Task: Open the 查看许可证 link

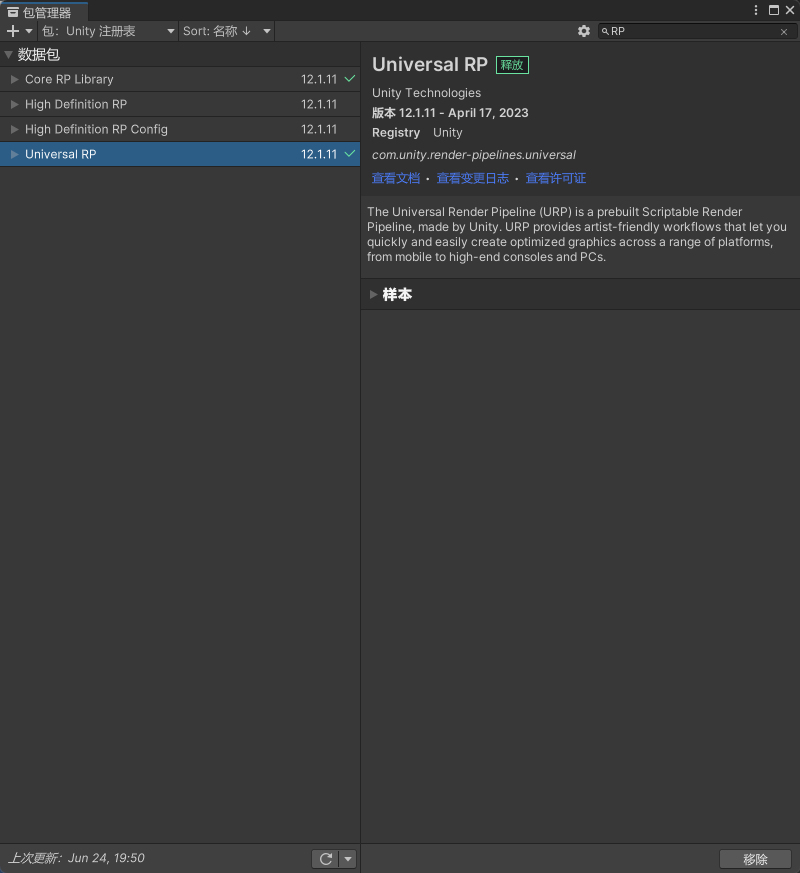Action: coord(556,178)
